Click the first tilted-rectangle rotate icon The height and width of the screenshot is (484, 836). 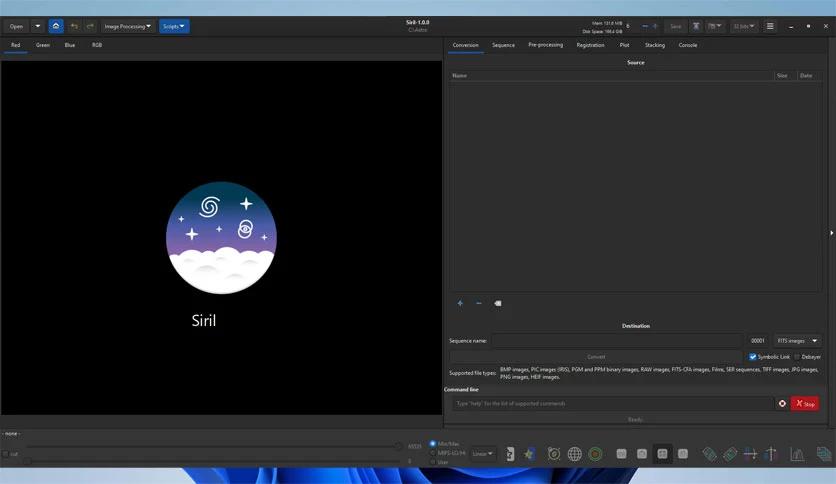coord(709,454)
